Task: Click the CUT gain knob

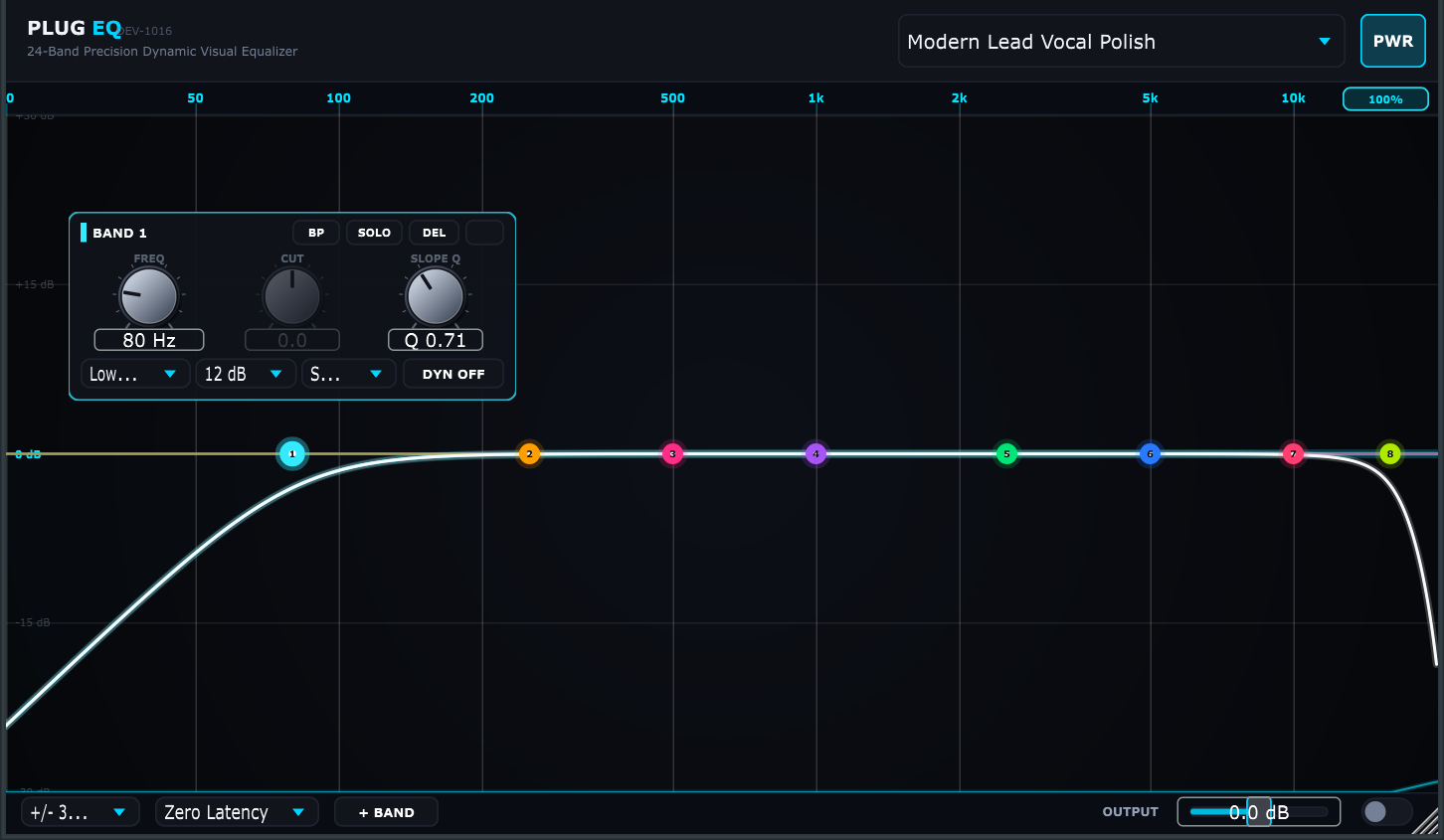Action: coord(292,296)
